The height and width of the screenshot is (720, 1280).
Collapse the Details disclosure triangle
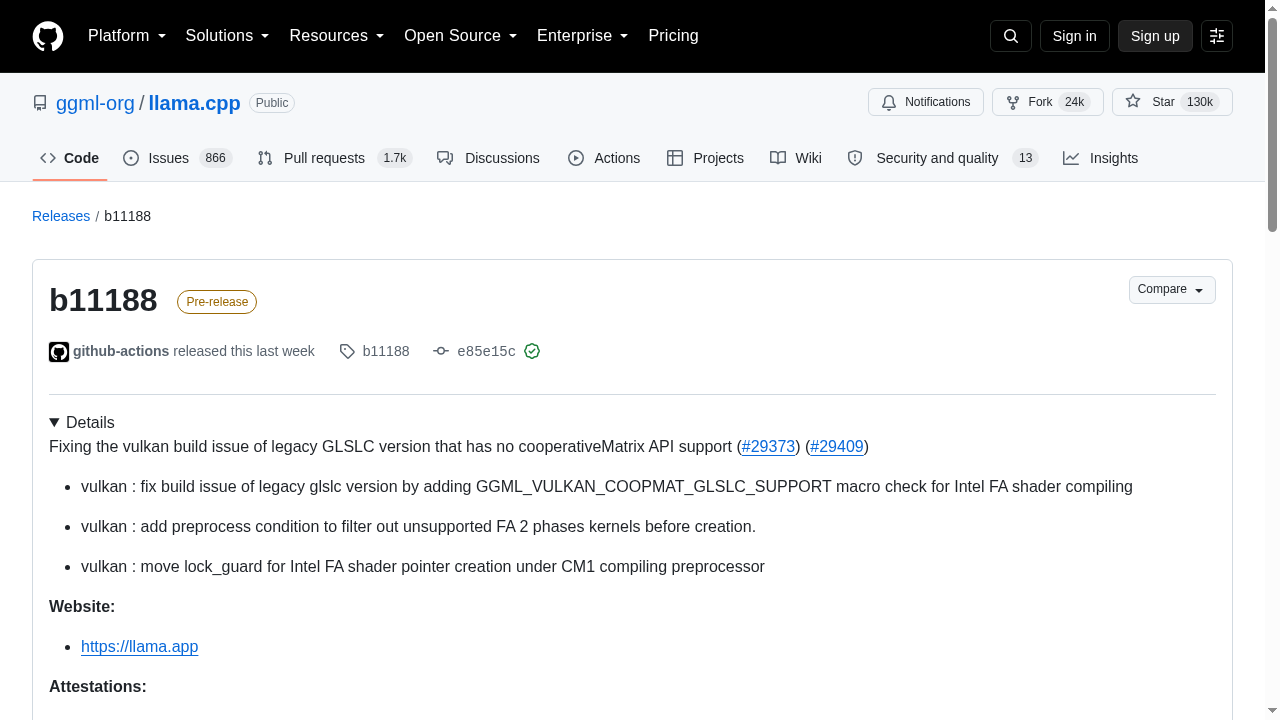click(54, 422)
